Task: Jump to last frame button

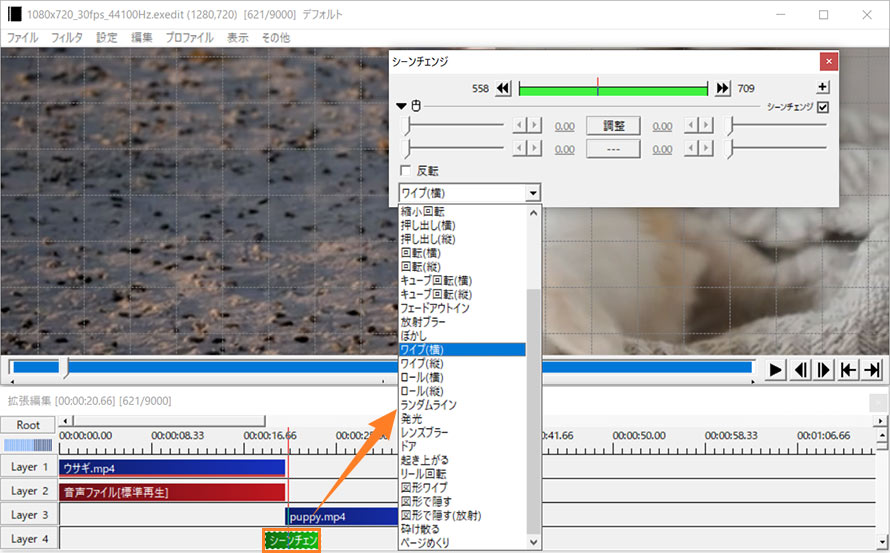Action: pyautogui.click(x=872, y=370)
